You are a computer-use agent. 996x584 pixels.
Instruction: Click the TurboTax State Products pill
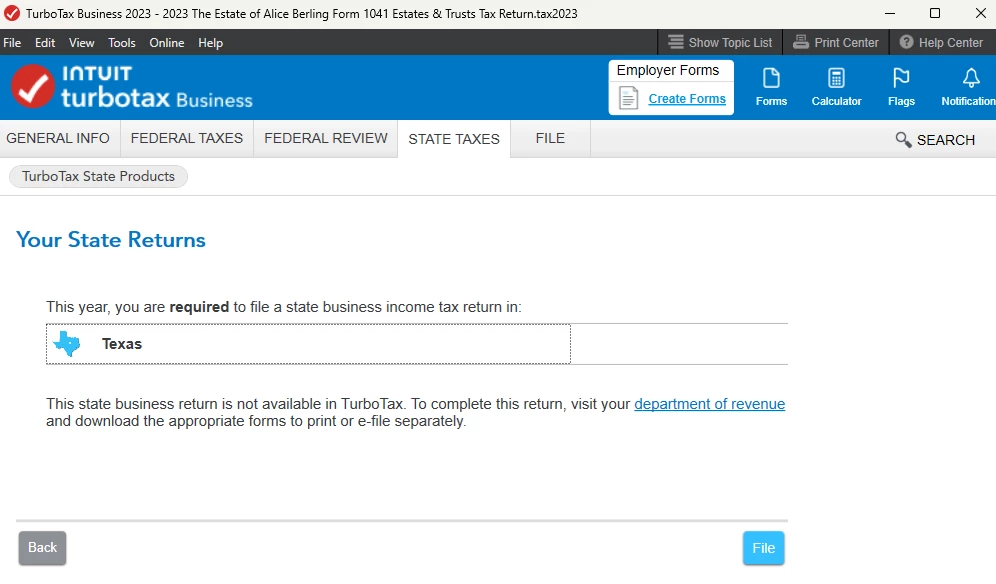[x=98, y=176]
